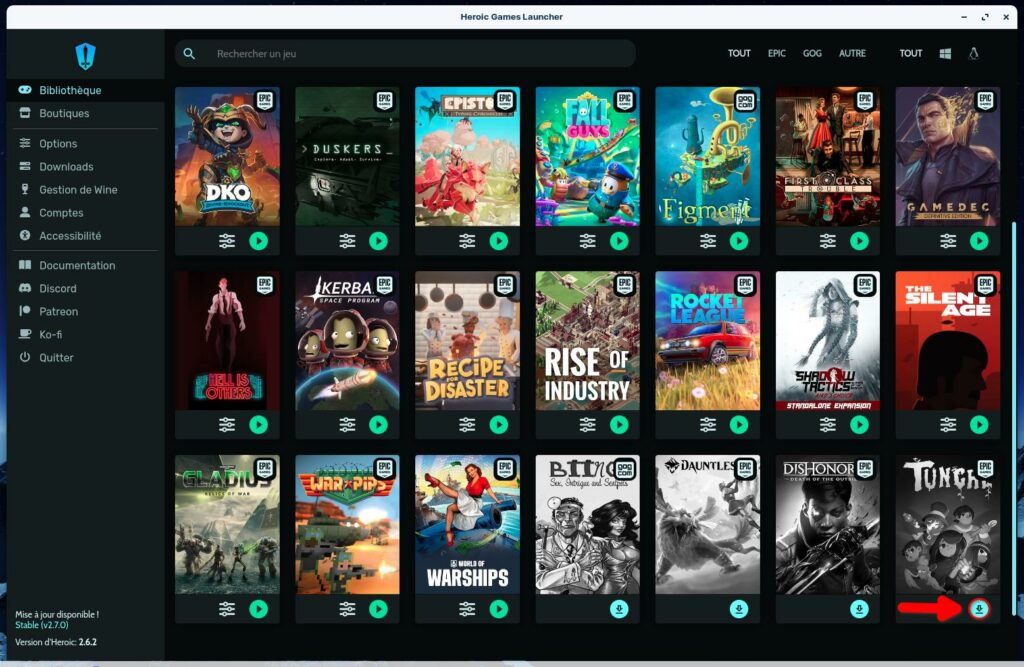This screenshot has width=1024, height=667.
Task: Open the Downloads page in sidebar
Action: 66,167
